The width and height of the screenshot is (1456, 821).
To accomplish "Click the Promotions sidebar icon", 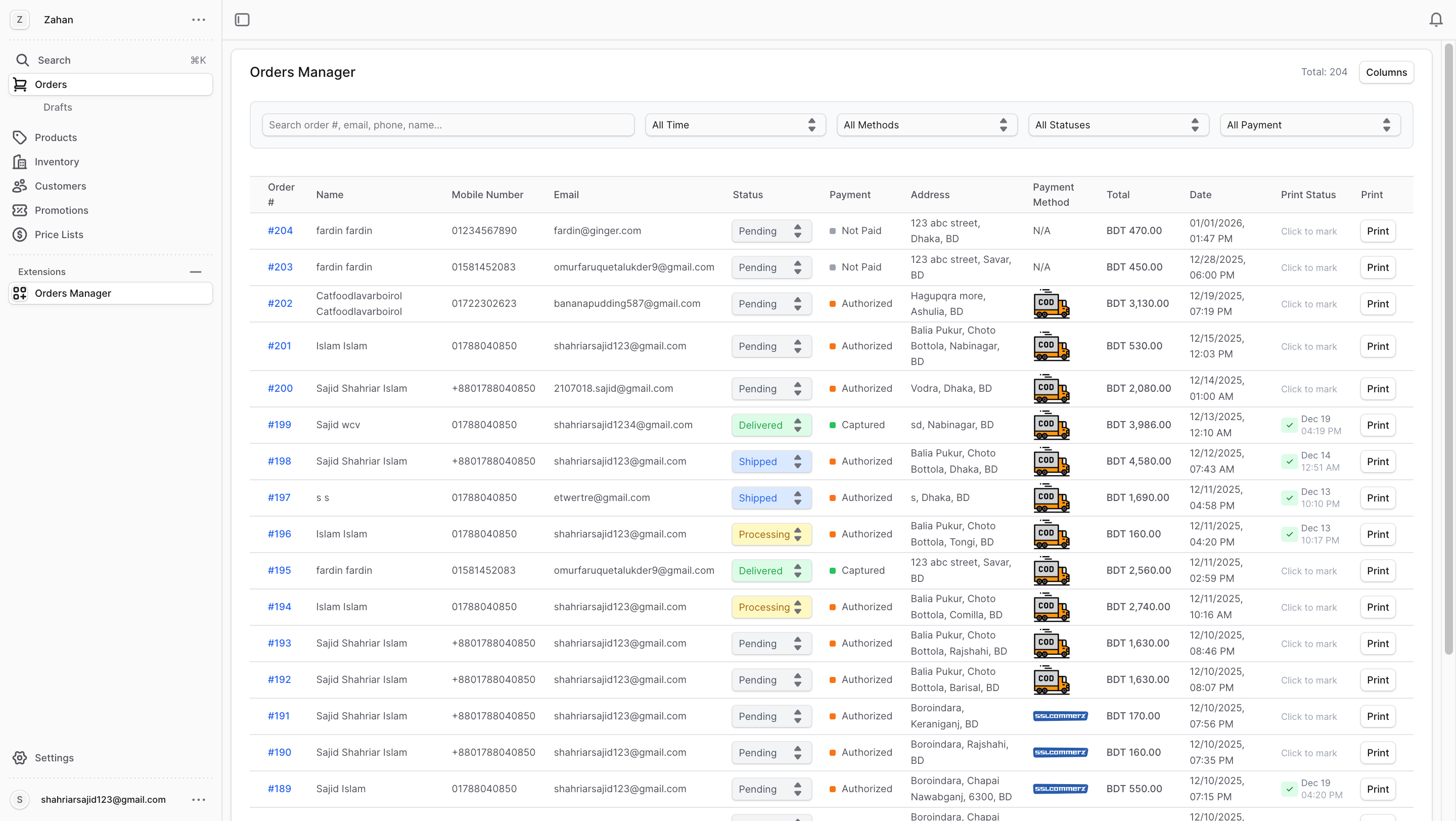I will (x=20, y=210).
